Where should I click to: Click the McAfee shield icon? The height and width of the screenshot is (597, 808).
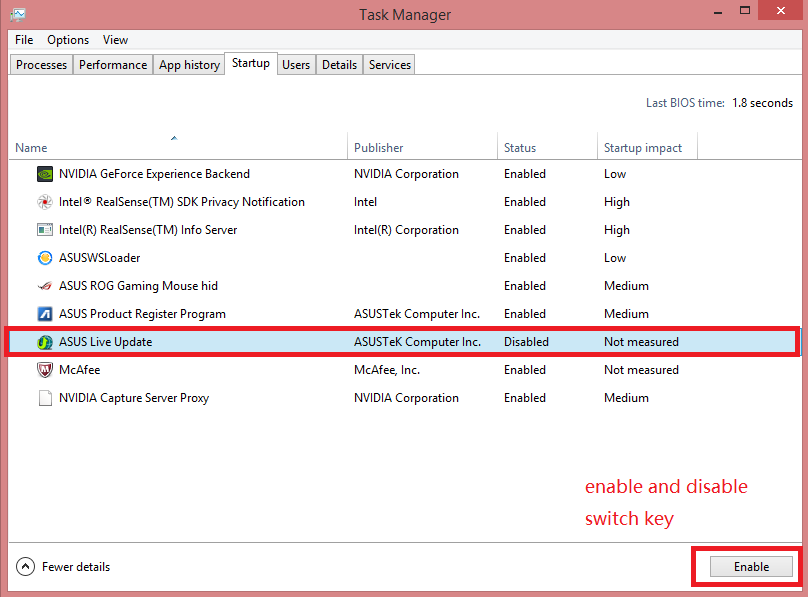pyautogui.click(x=45, y=370)
